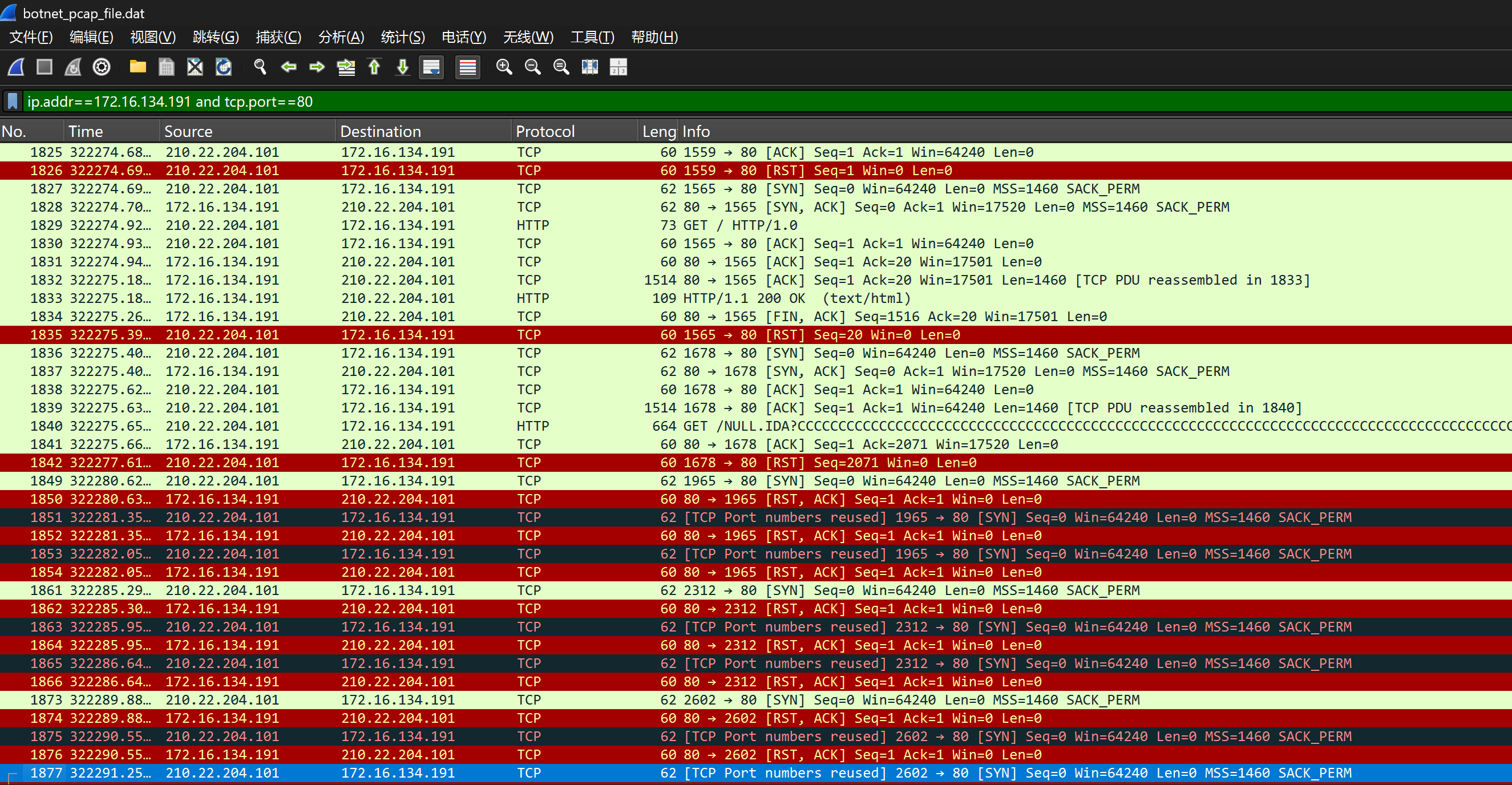Sort by the Source column header
This screenshot has height=785, width=1512.
[188, 131]
